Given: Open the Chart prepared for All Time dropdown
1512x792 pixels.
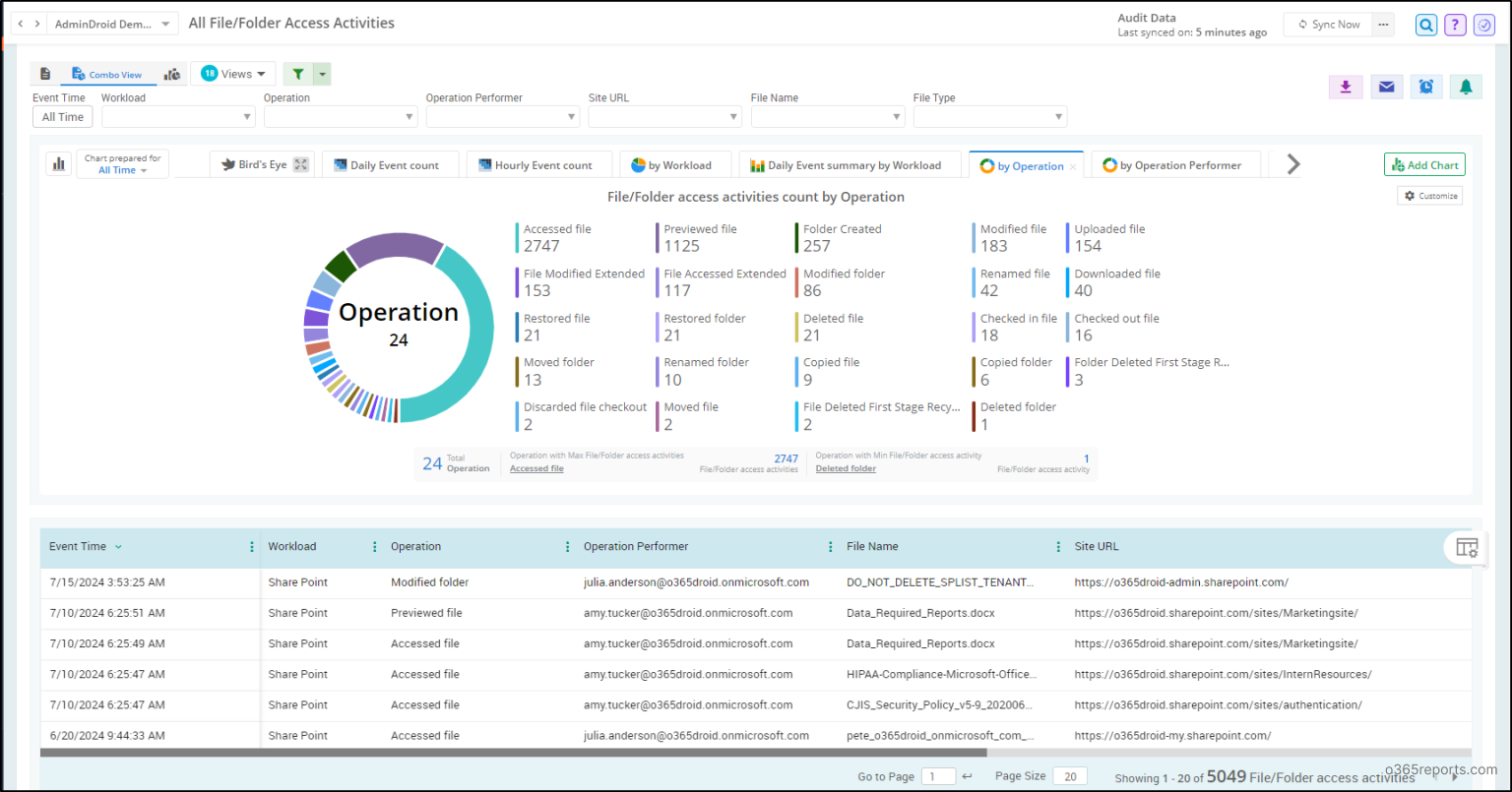Looking at the screenshot, I should pyautogui.click(x=122, y=164).
